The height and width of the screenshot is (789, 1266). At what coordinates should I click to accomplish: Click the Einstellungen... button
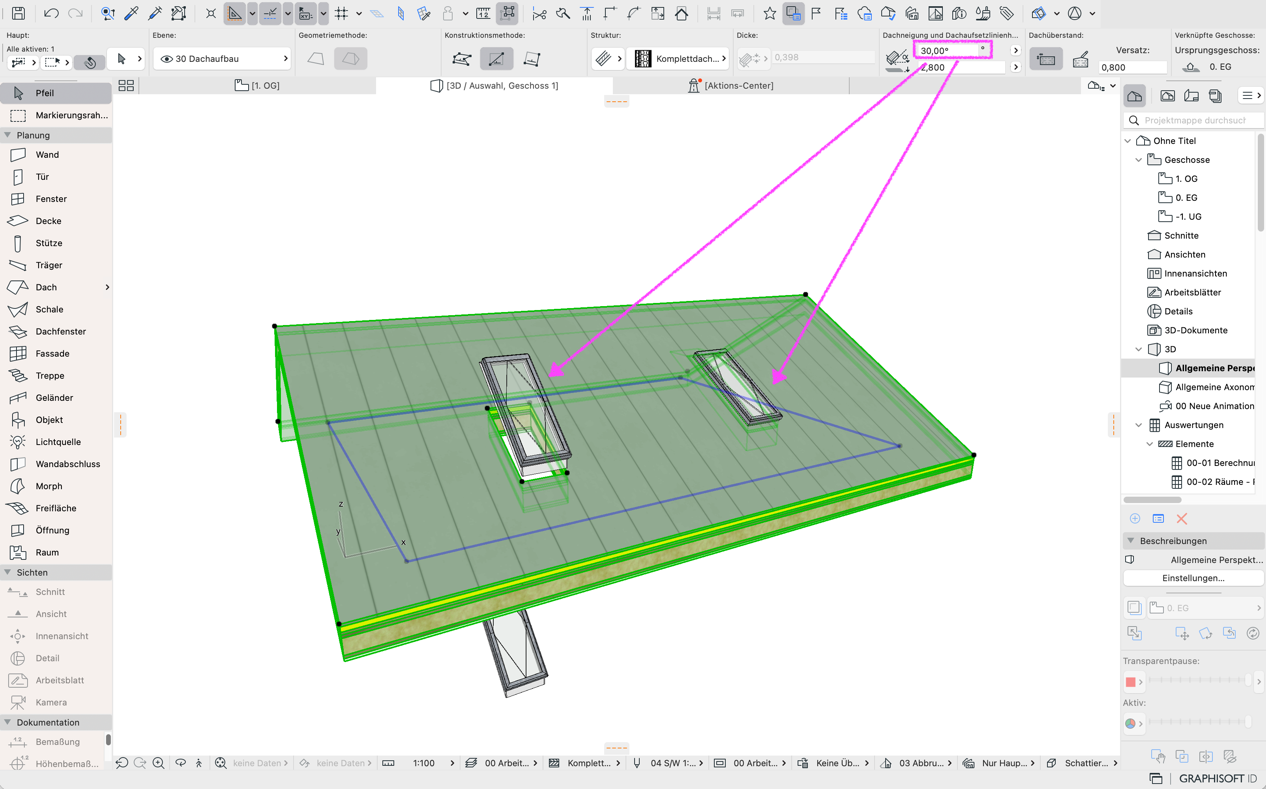[x=1193, y=578]
